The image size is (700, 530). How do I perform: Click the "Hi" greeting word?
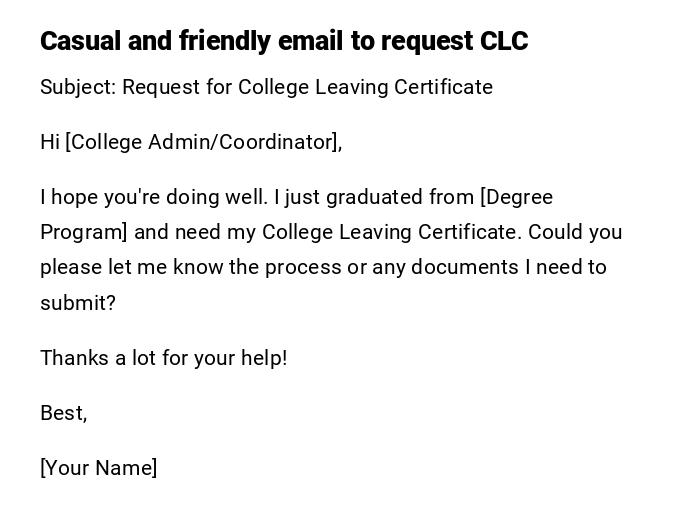coord(50,142)
